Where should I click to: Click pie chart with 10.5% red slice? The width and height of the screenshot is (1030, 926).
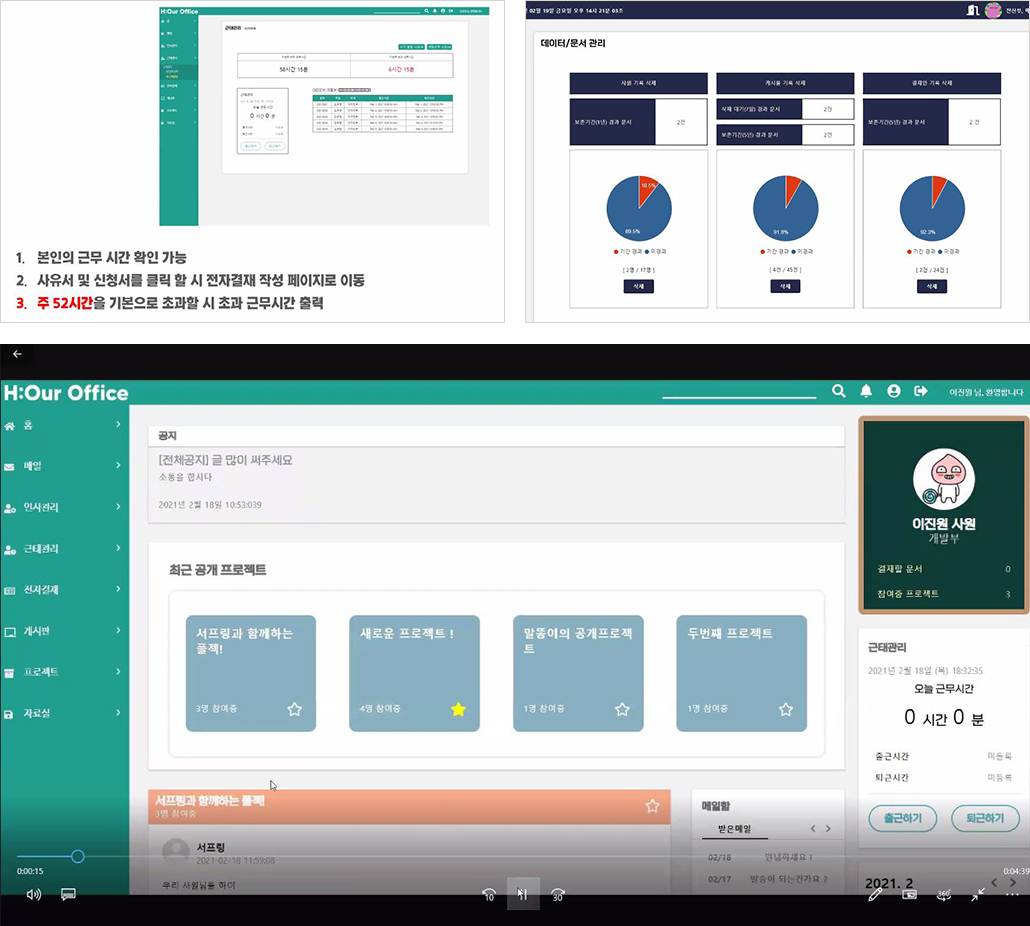click(x=638, y=209)
